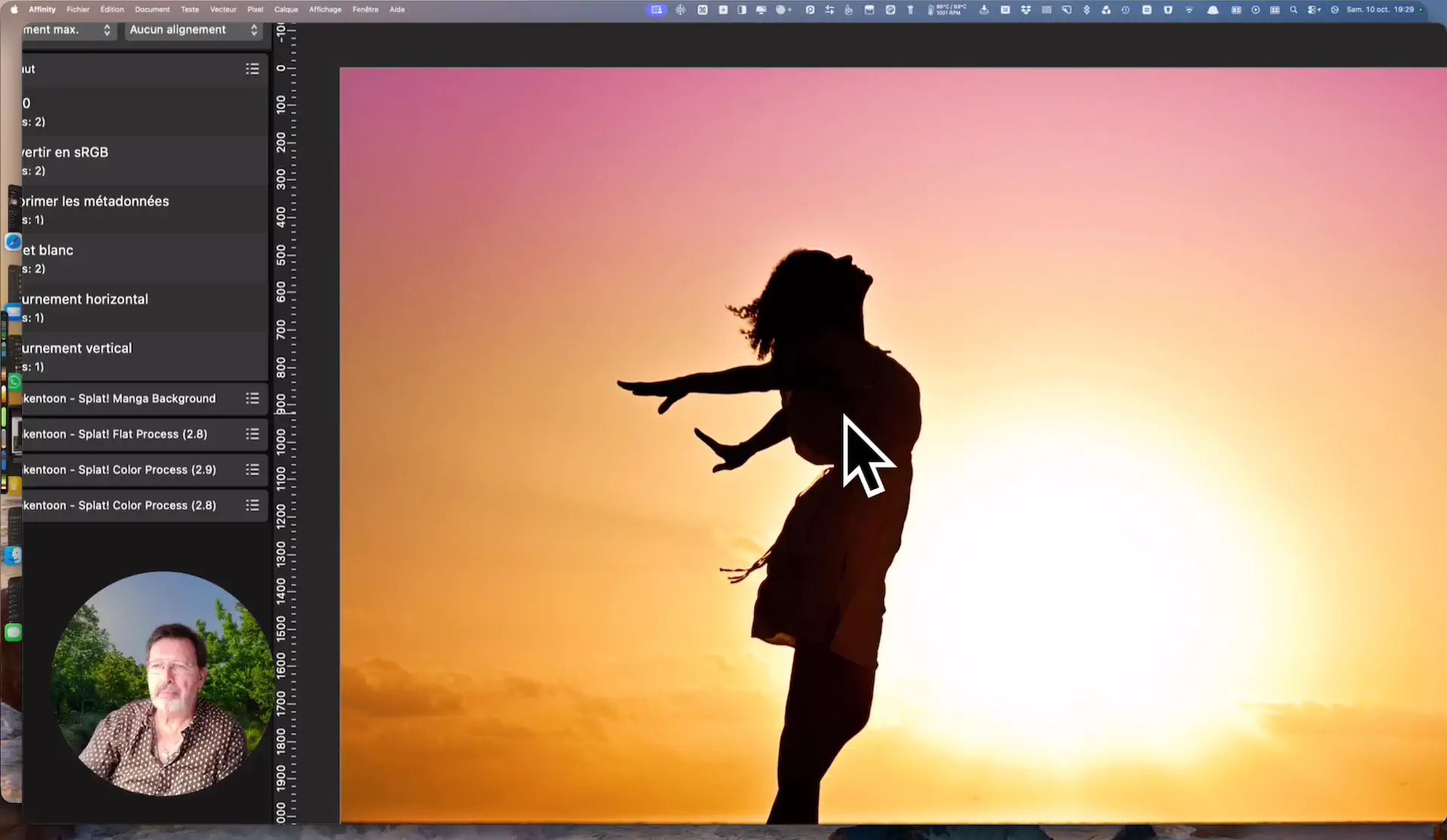Click the green Messages icon in the Dock

[13, 632]
